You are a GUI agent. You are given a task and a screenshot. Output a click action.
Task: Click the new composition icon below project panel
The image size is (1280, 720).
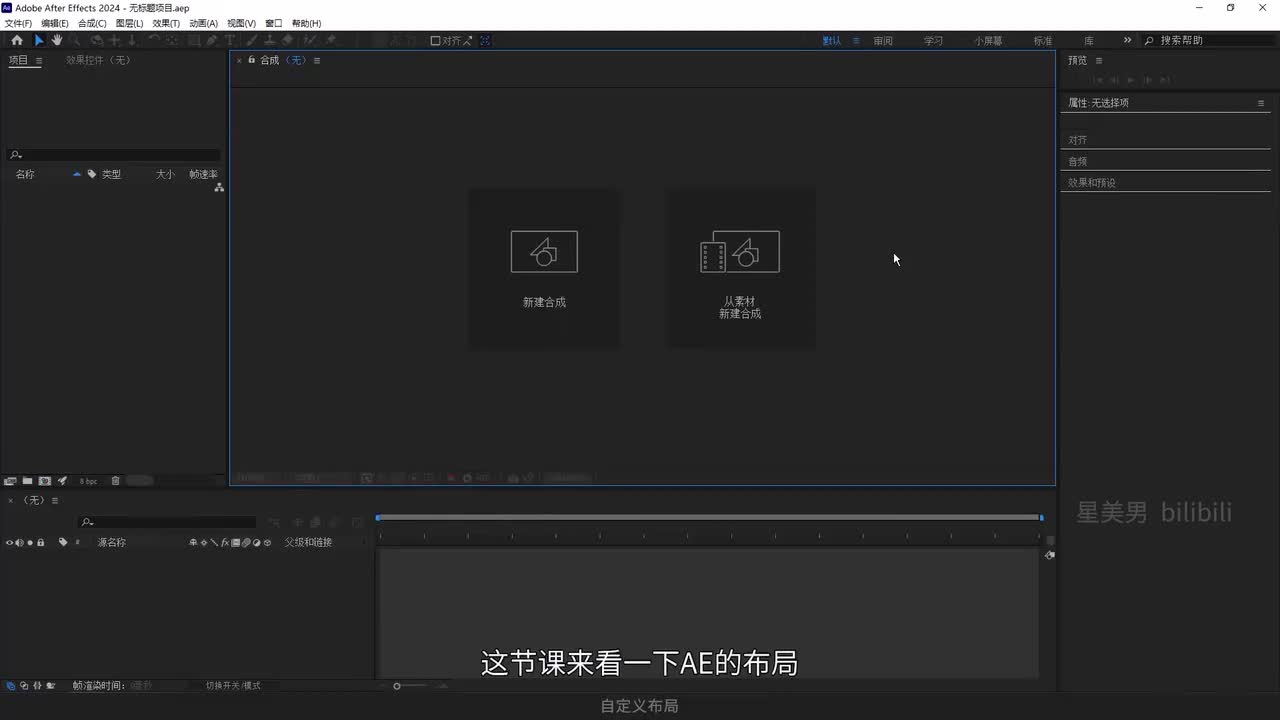(x=44, y=481)
